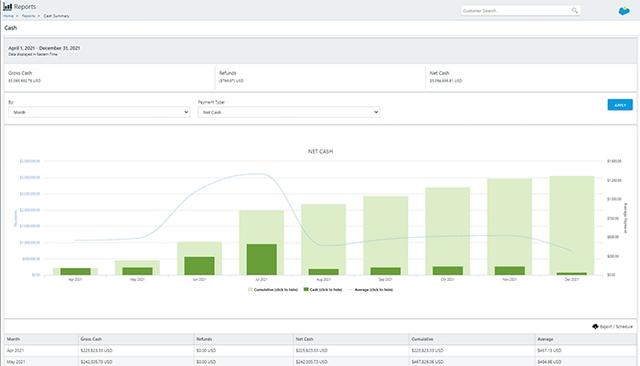Toggle the Average legend entry
Image resolution: width=640 pixels, height=366 pixels.
coord(371,290)
